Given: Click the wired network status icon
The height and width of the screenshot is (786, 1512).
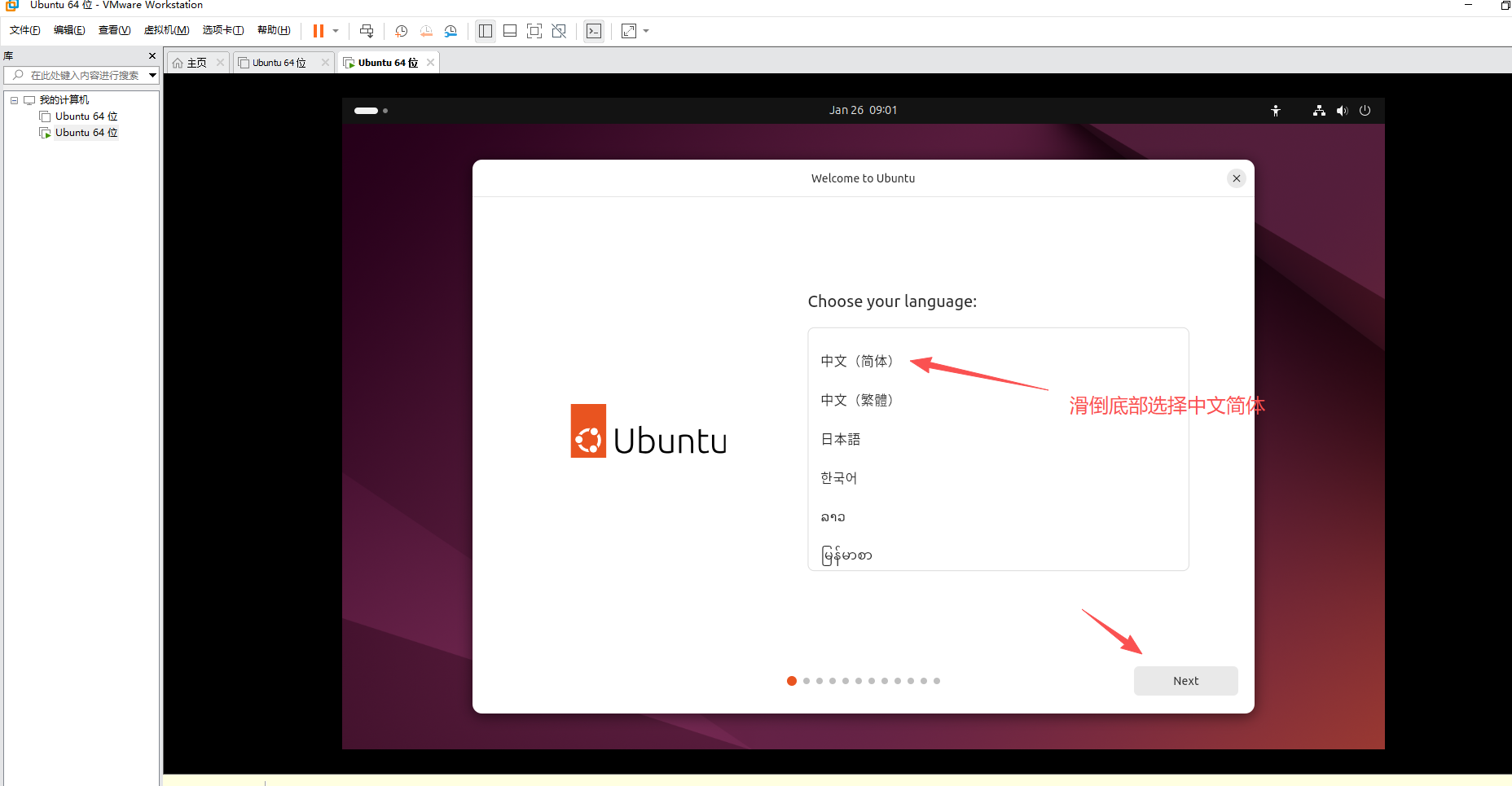Looking at the screenshot, I should pyautogui.click(x=1319, y=110).
